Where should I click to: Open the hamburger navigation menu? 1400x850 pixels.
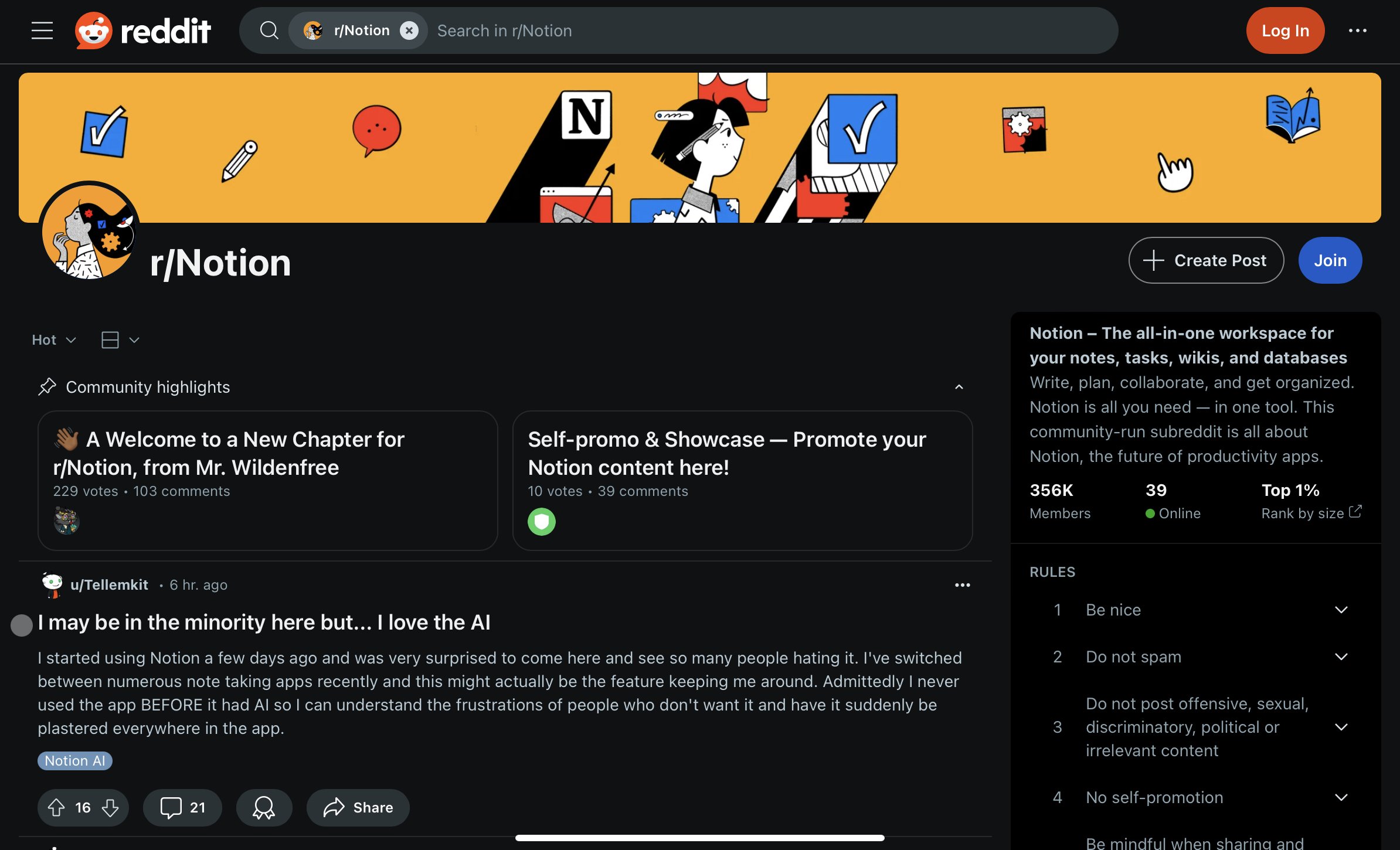42,30
